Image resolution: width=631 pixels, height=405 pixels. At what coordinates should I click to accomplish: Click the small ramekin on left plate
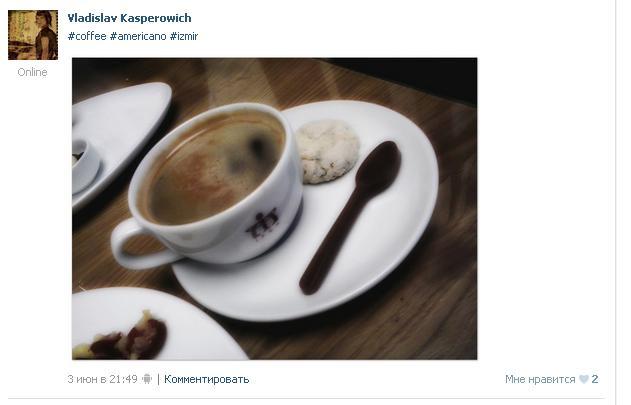(x=85, y=165)
